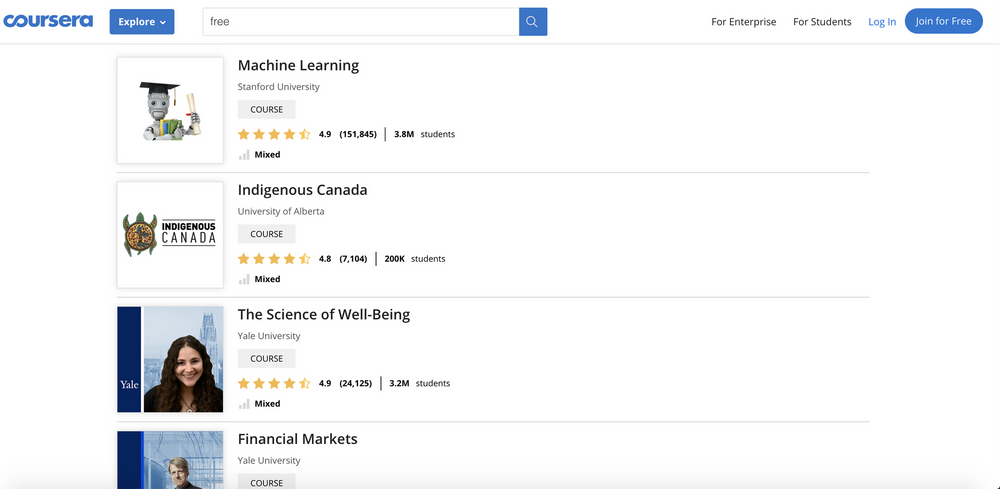This screenshot has height=489, width=1000.
Task: Open the For Students menu item
Action: 822,22
